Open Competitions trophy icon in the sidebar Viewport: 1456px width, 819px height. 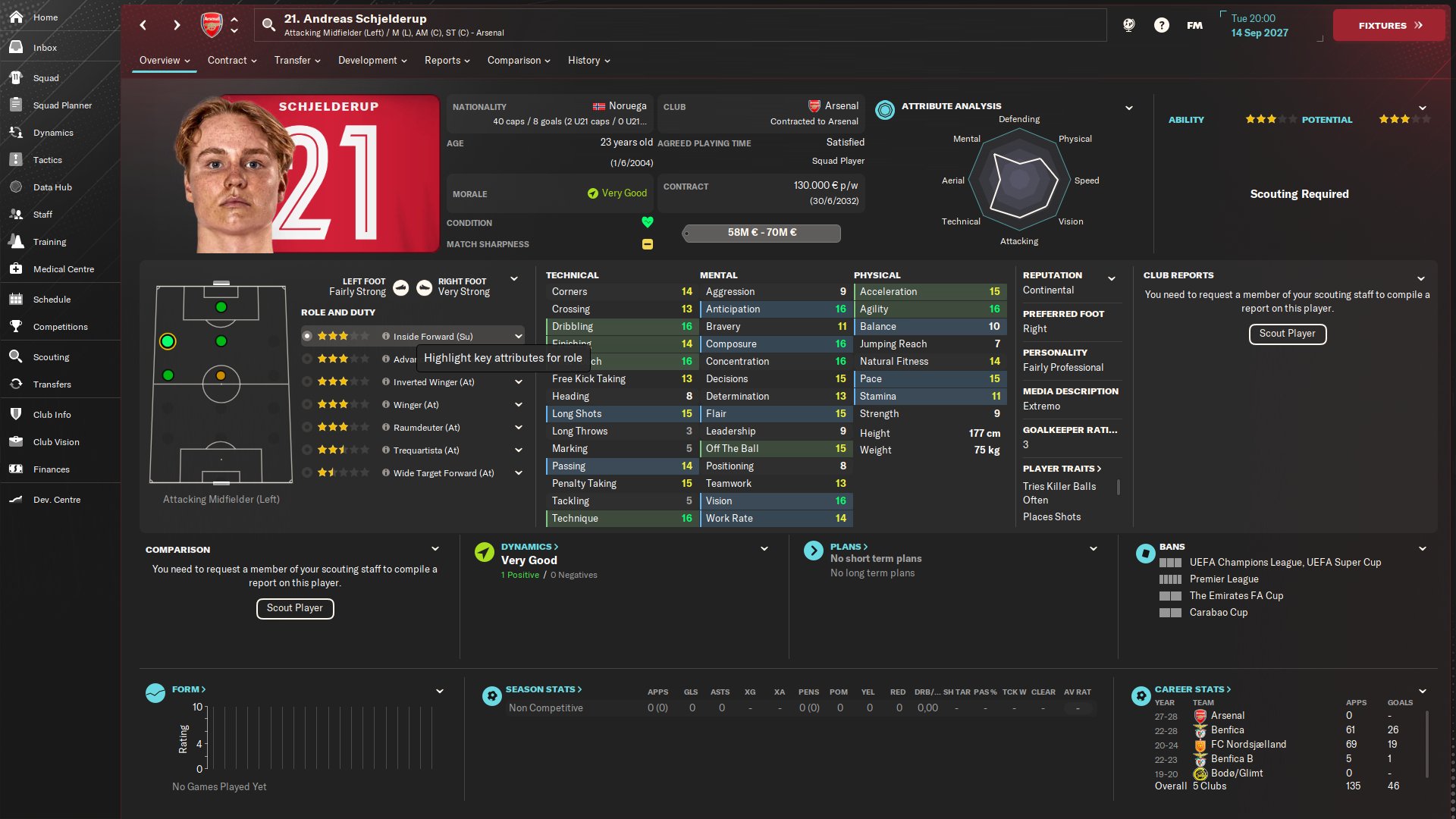[16, 326]
